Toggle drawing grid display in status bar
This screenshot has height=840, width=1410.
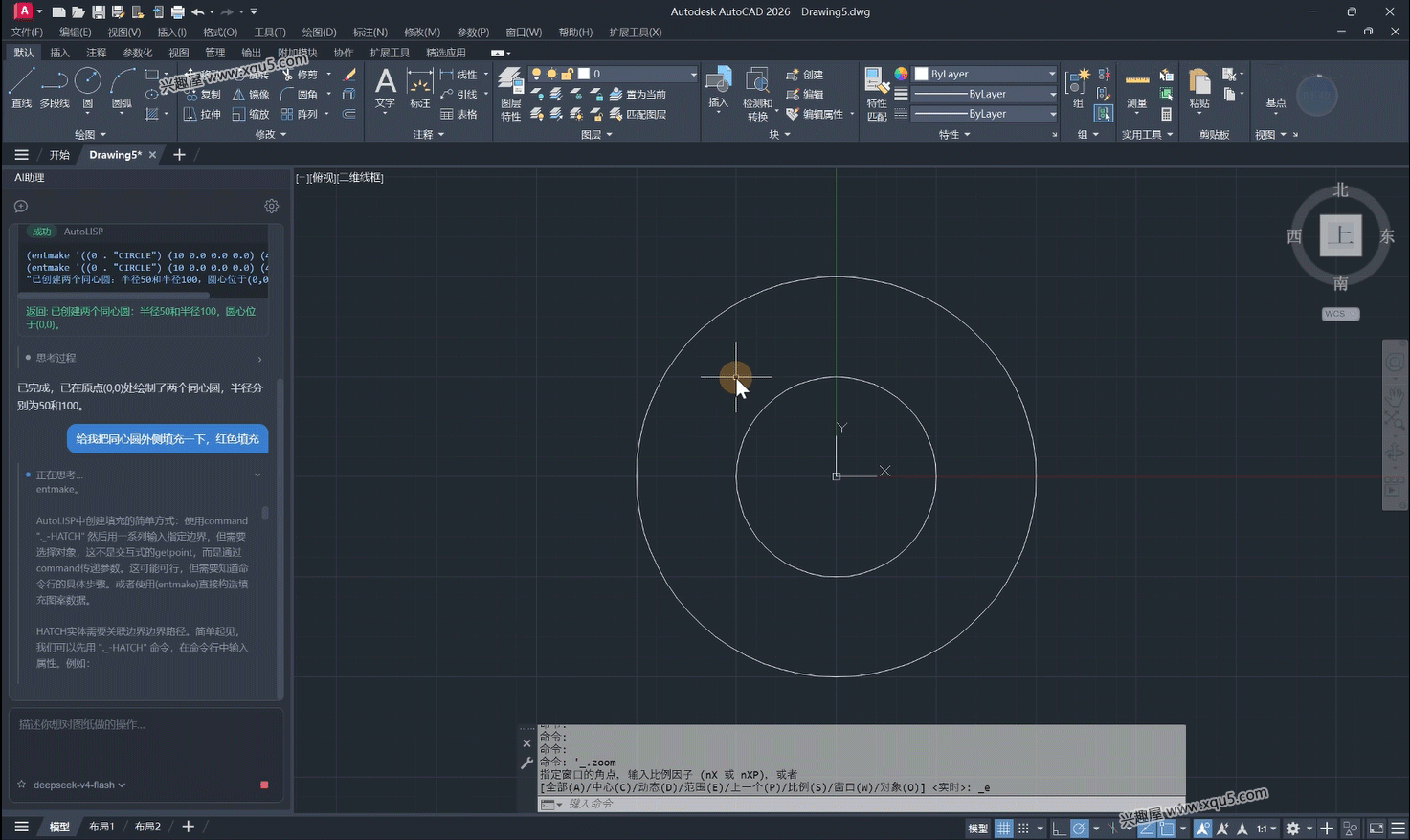coord(1003,828)
